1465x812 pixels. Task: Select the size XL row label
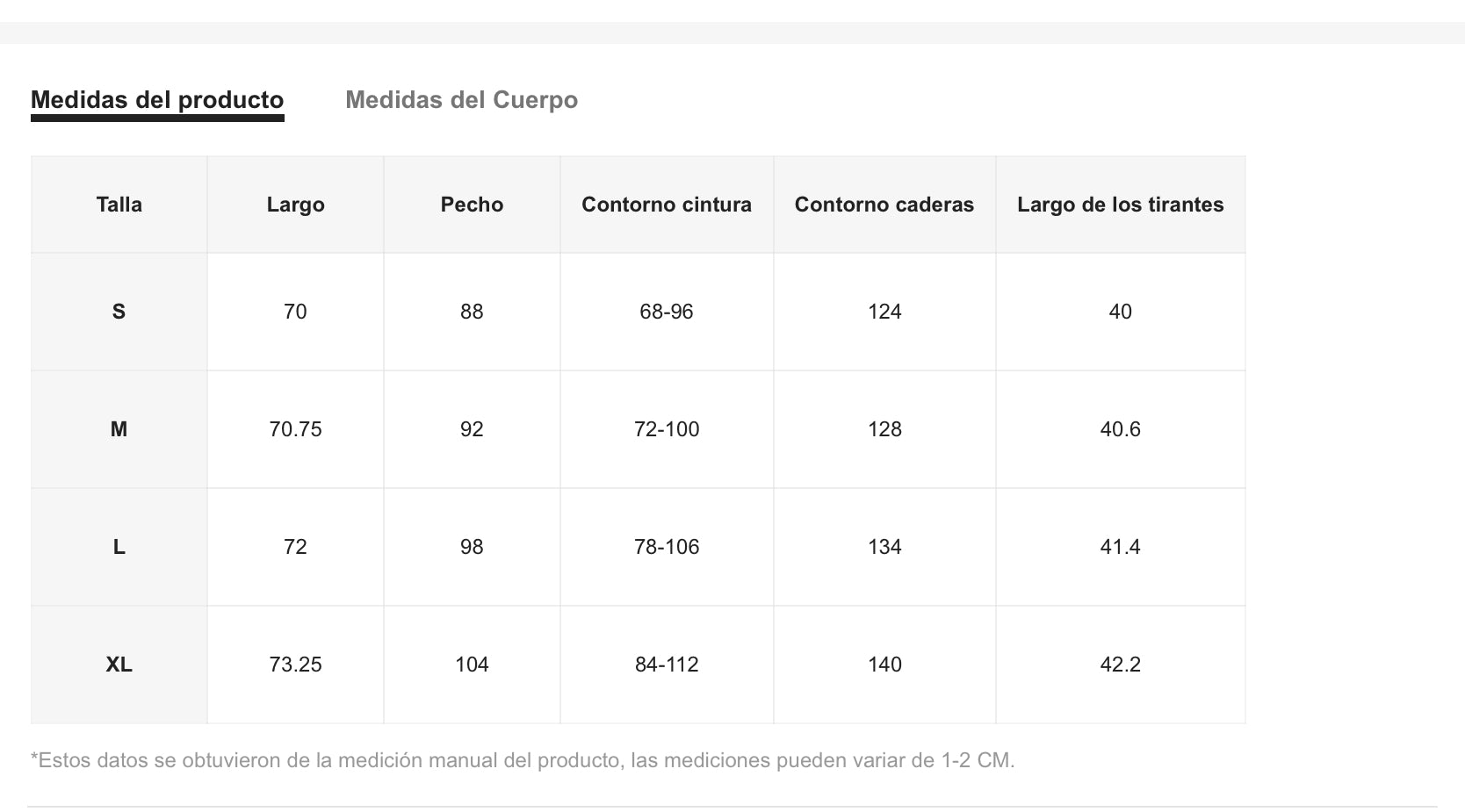119,665
